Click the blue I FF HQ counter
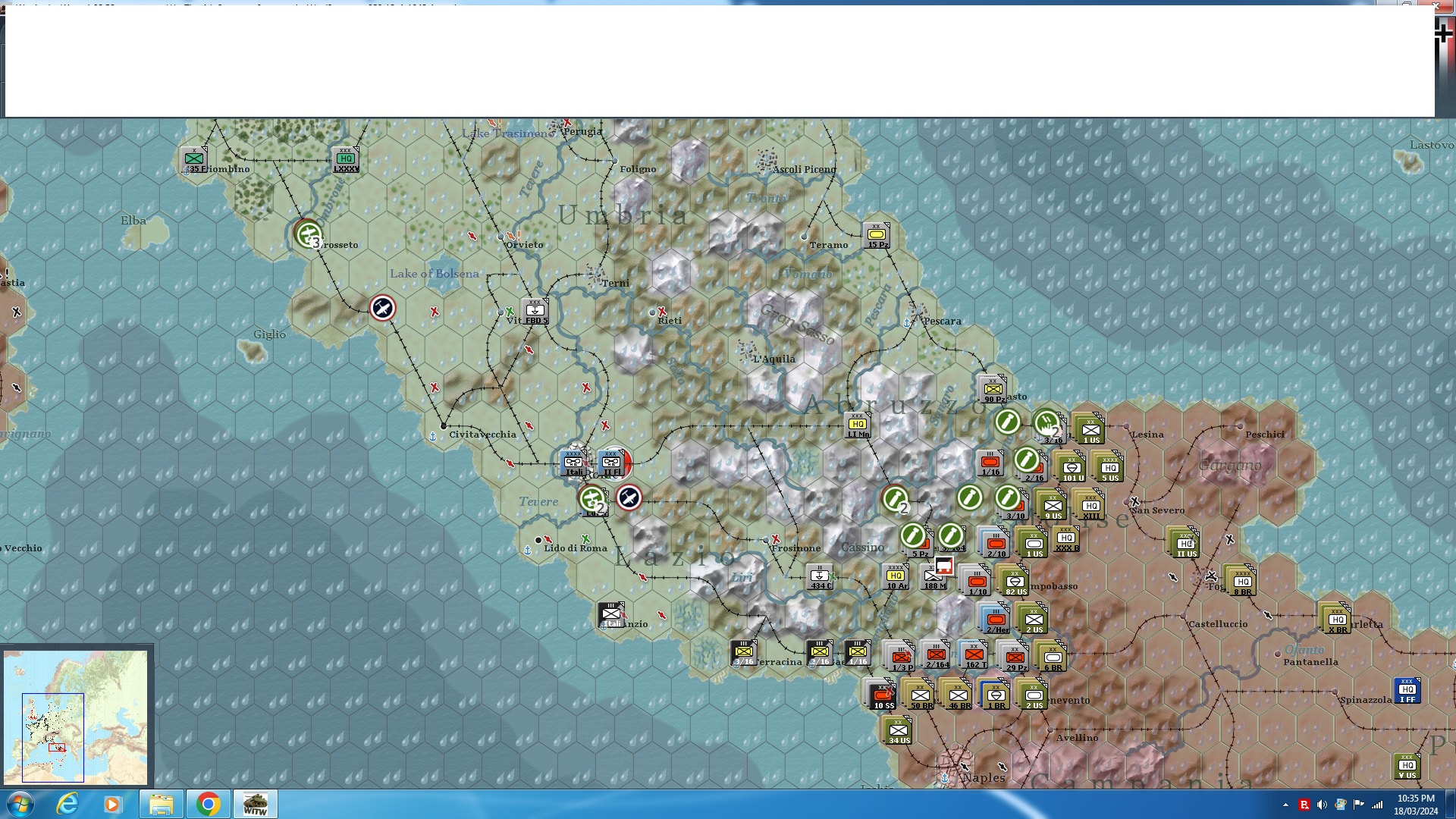Viewport: 1456px width, 819px height. pos(1407,691)
